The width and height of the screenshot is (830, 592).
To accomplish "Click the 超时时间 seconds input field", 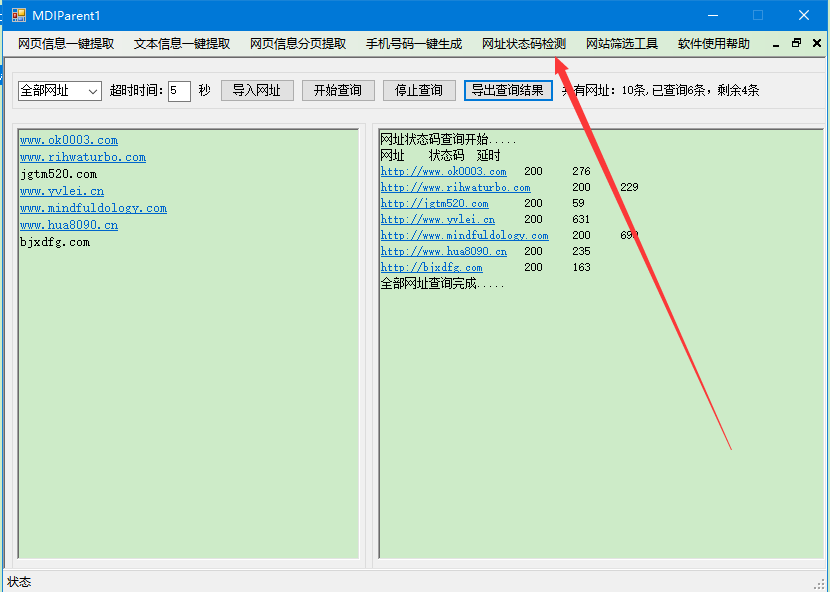I will click(x=179, y=91).
